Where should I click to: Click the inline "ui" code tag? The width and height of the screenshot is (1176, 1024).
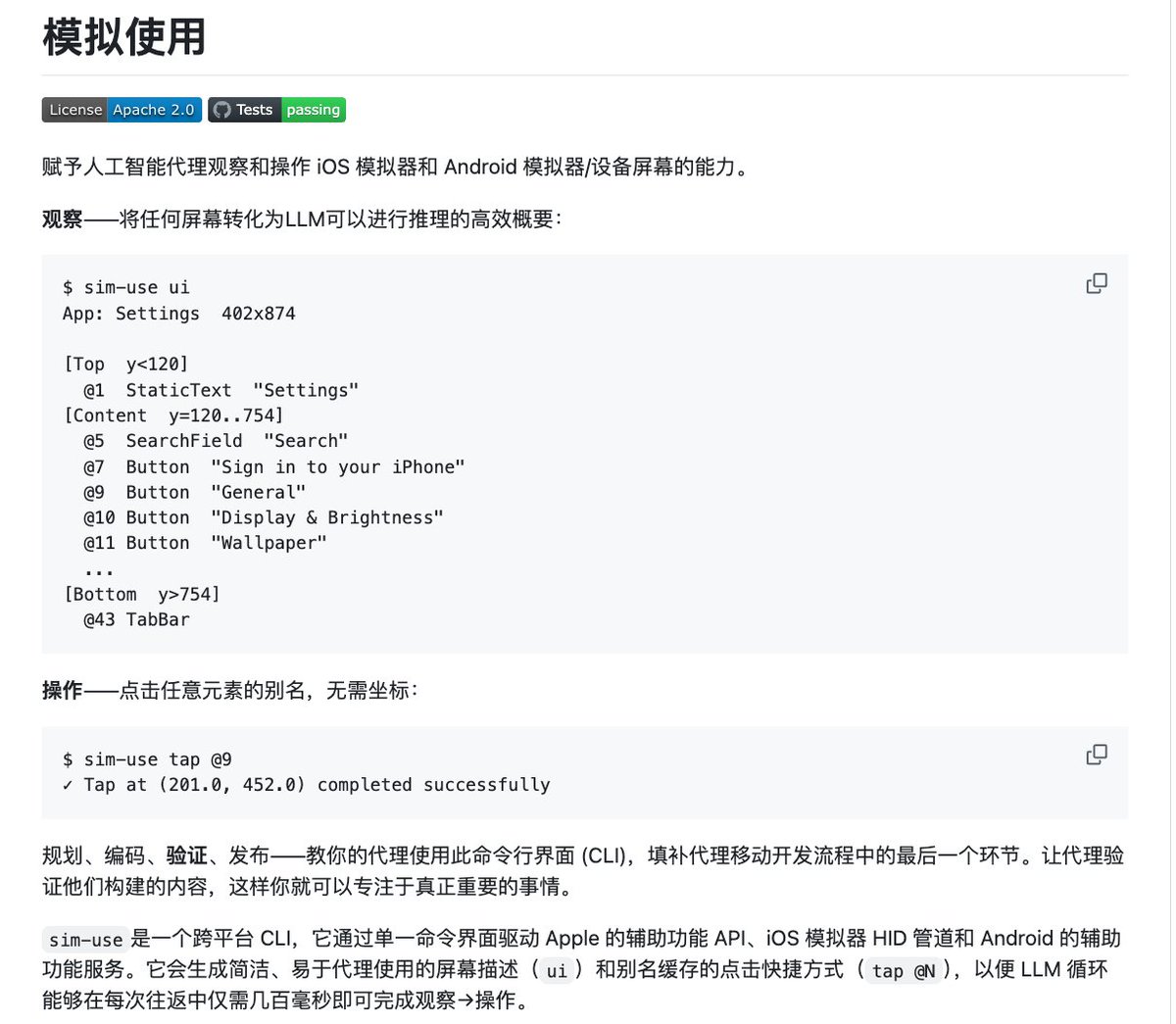pos(557,970)
